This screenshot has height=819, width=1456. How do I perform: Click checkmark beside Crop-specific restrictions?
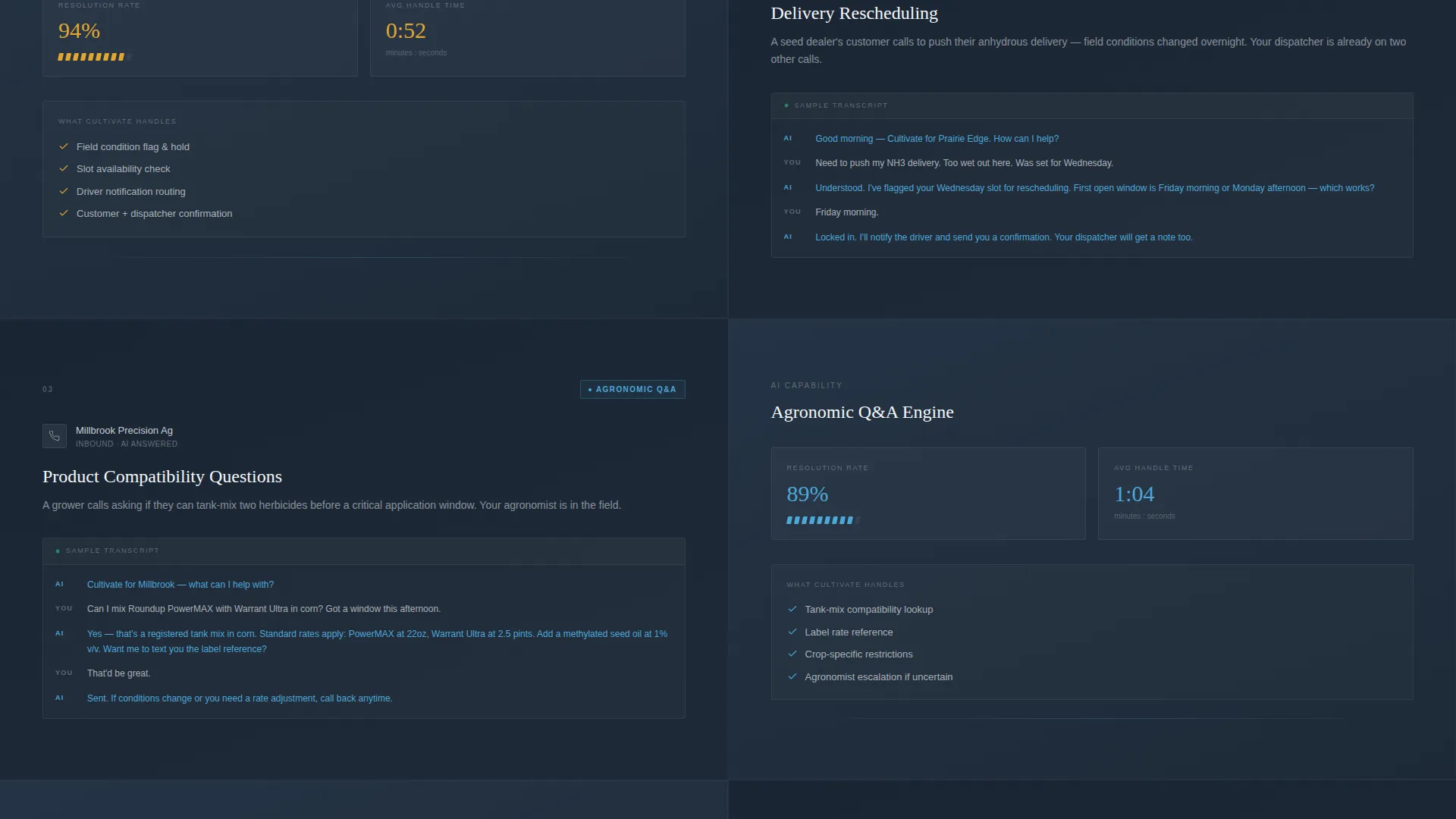click(x=792, y=654)
